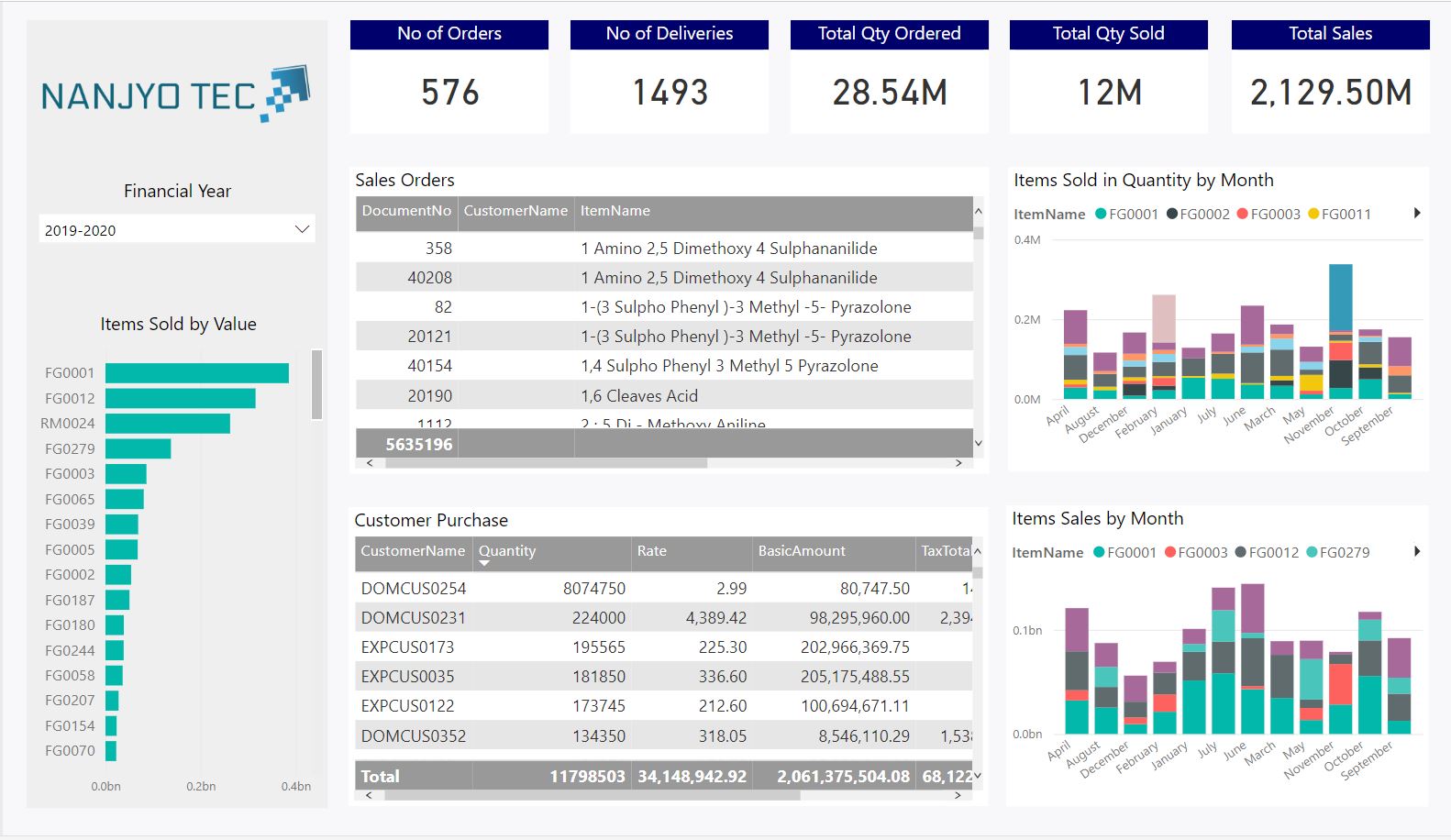Click the No of Orders card value 576
Viewport: 1451px width, 840px height.
(449, 93)
